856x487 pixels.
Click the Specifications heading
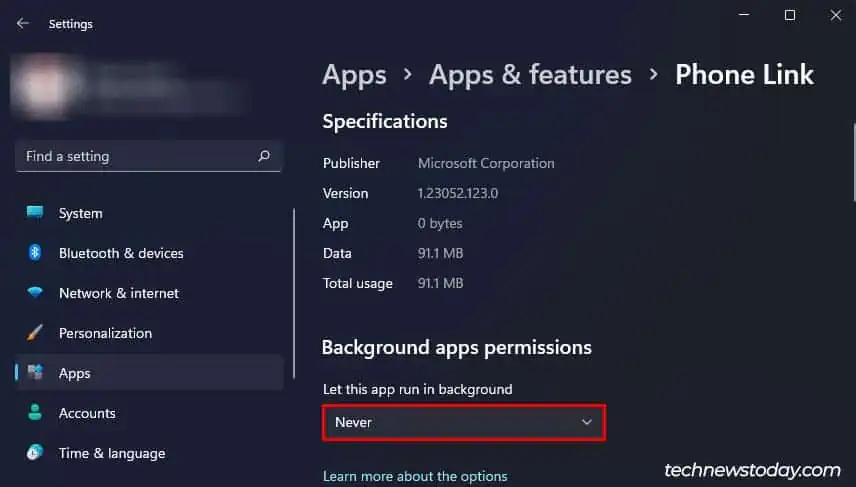point(385,121)
